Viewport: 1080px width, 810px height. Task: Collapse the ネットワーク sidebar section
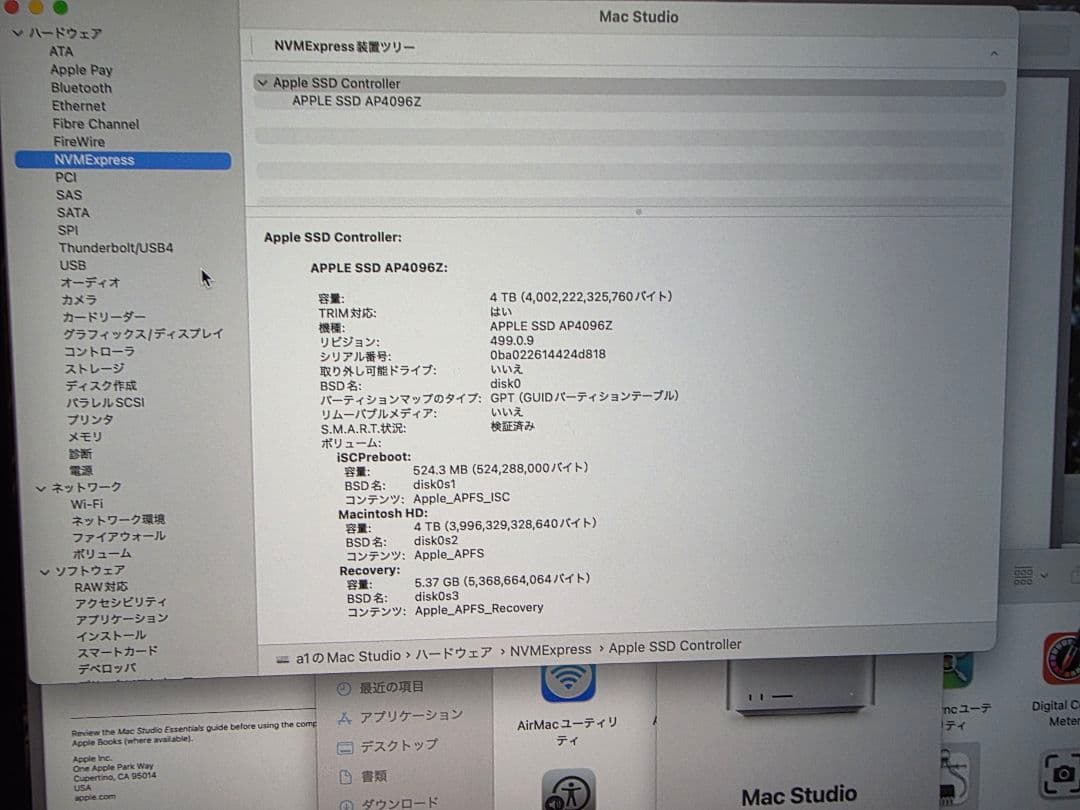(x=41, y=487)
